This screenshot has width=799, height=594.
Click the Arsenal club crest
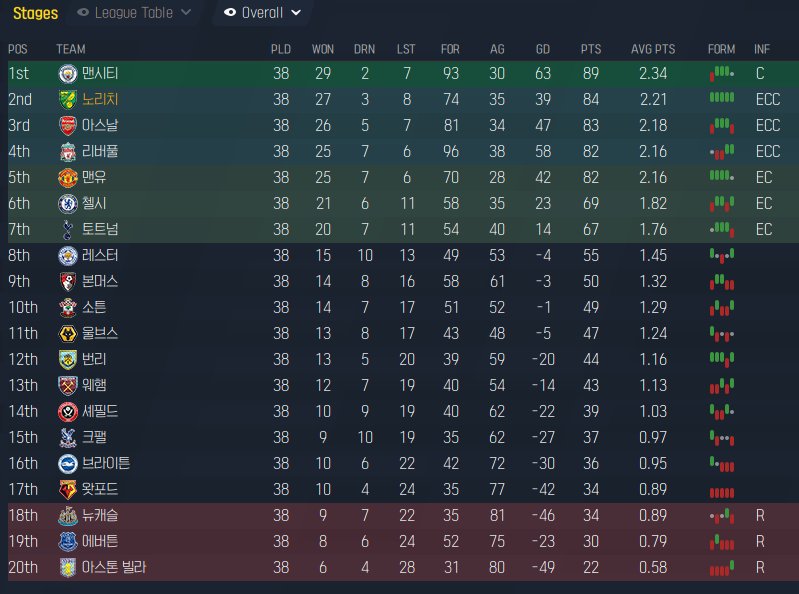(67, 126)
